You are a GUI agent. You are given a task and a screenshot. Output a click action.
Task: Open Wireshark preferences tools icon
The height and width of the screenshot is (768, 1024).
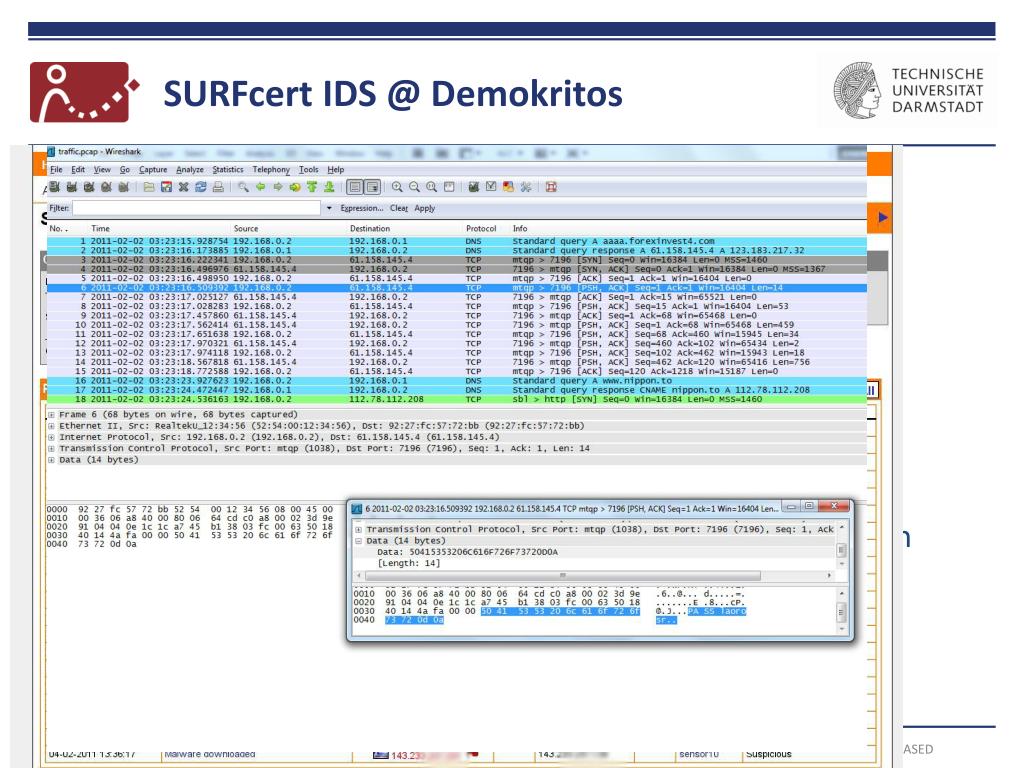[x=526, y=187]
